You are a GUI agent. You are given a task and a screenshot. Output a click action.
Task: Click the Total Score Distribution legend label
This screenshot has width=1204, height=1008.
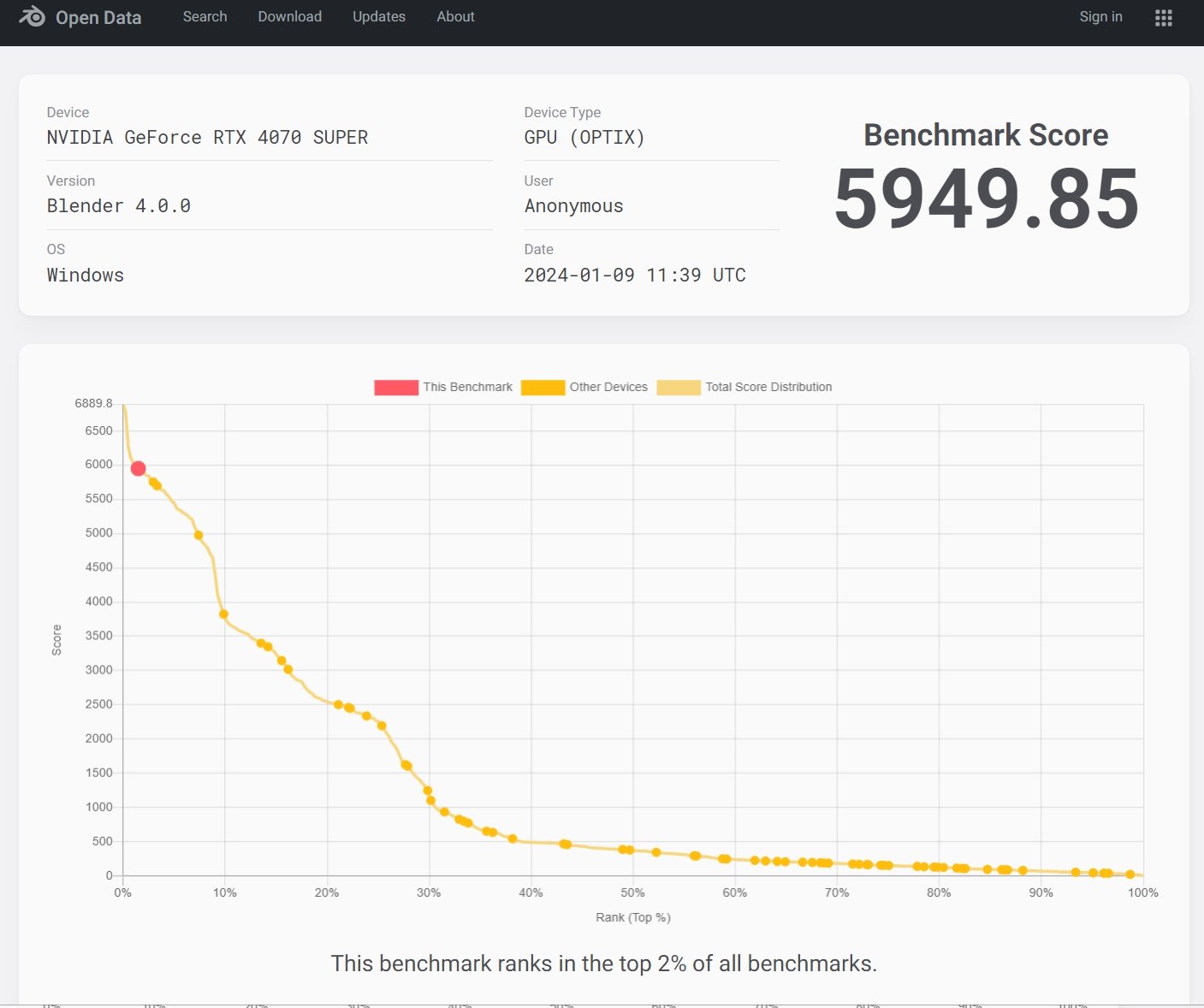pyautogui.click(x=768, y=387)
